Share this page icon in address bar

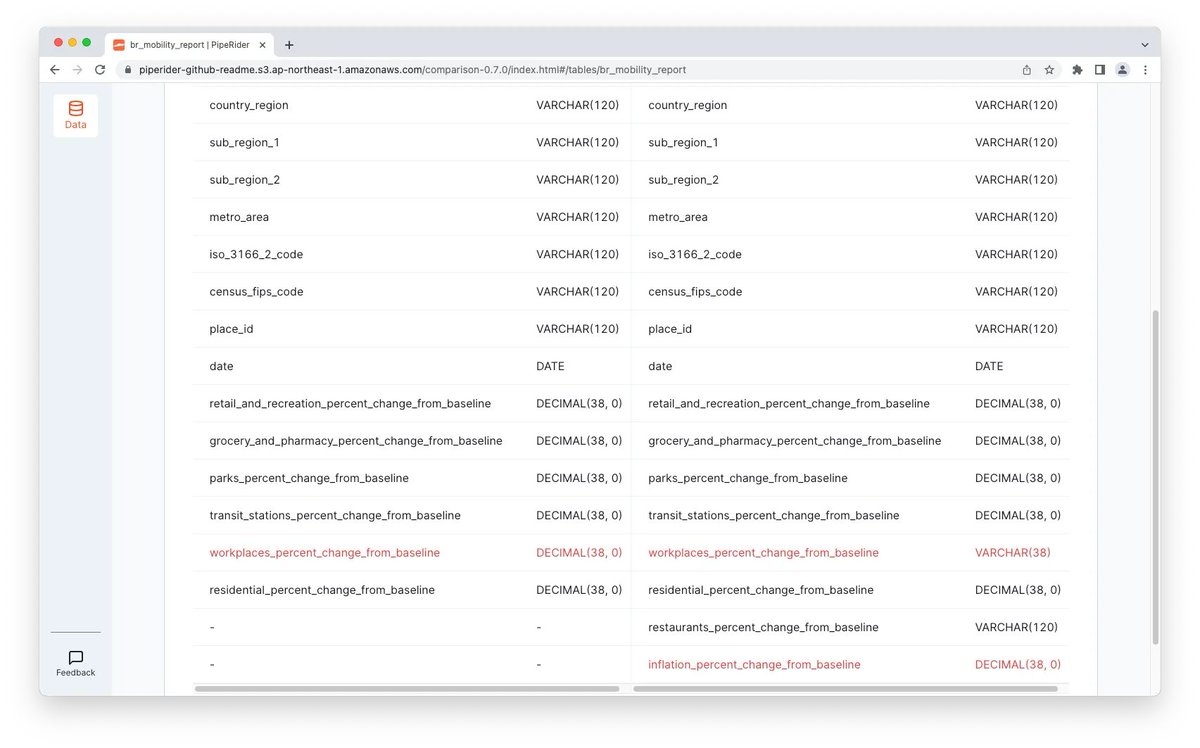click(1027, 70)
